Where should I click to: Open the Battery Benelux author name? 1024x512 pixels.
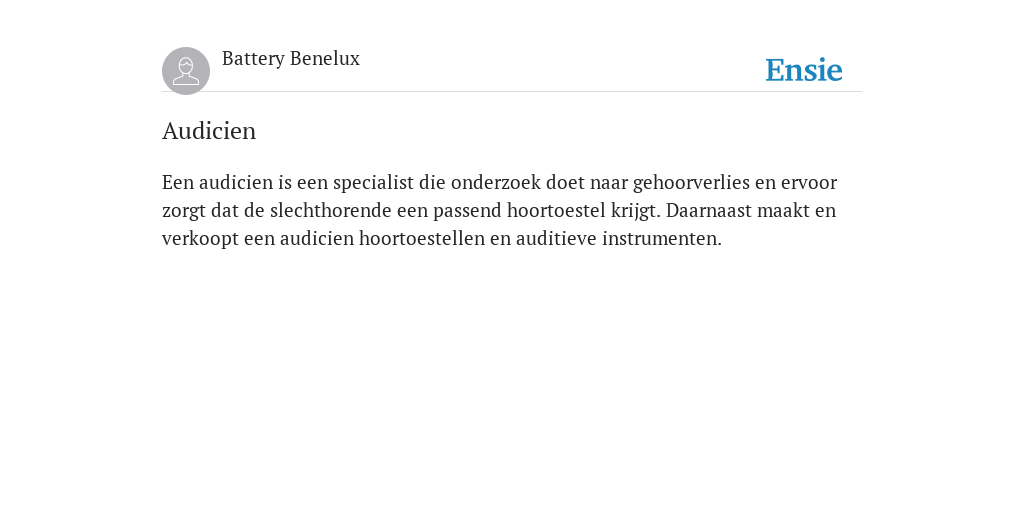[x=291, y=59]
